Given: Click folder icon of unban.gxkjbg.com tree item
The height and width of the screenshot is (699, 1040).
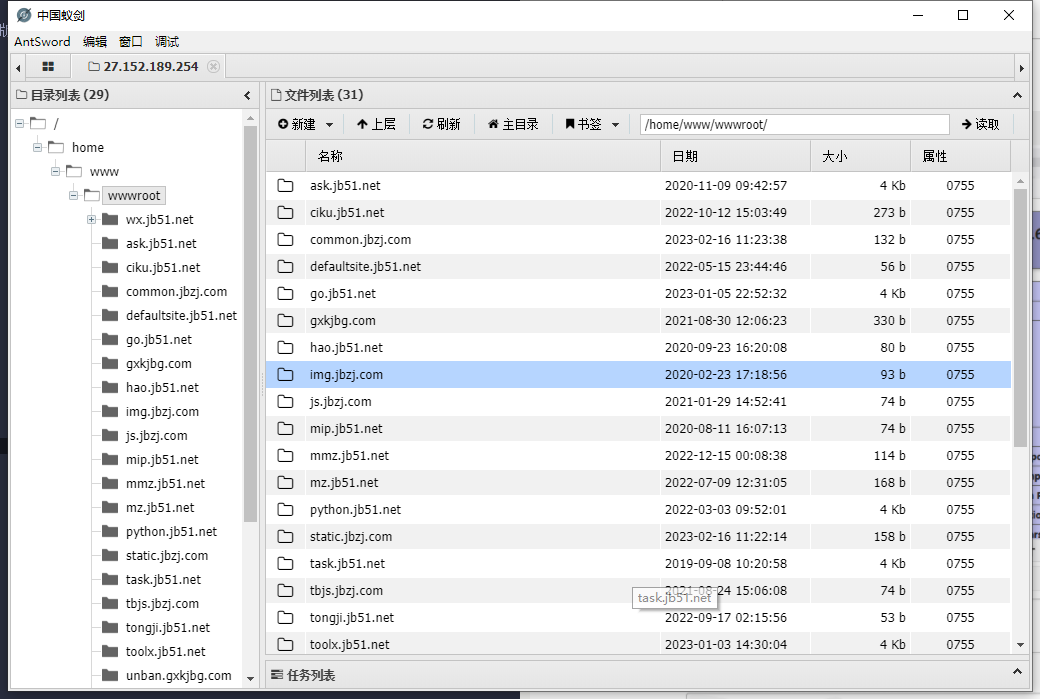Looking at the screenshot, I should click(110, 675).
